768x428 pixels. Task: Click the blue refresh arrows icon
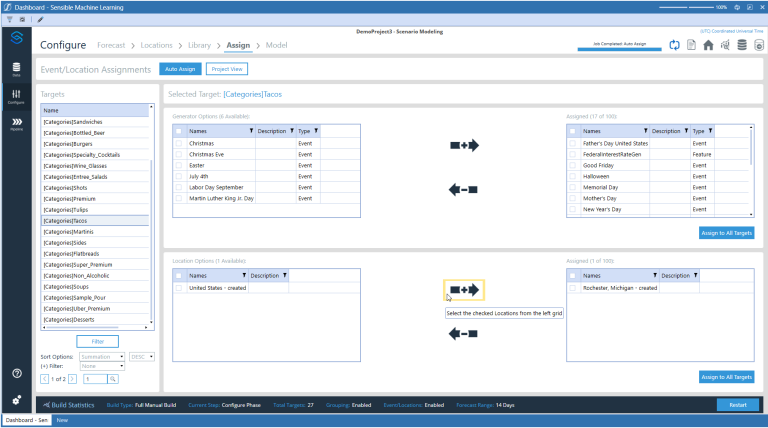pyautogui.click(x=674, y=45)
